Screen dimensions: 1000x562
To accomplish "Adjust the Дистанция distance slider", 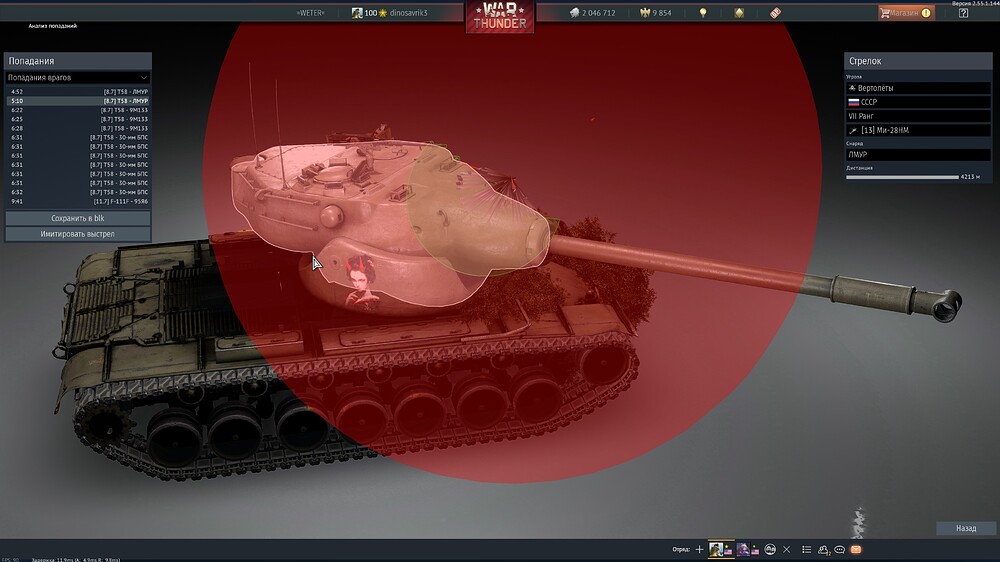I will (902, 177).
